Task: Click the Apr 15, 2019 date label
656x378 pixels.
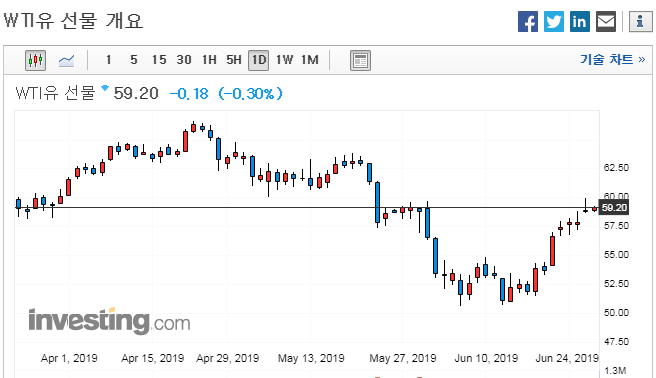Action: (153, 358)
